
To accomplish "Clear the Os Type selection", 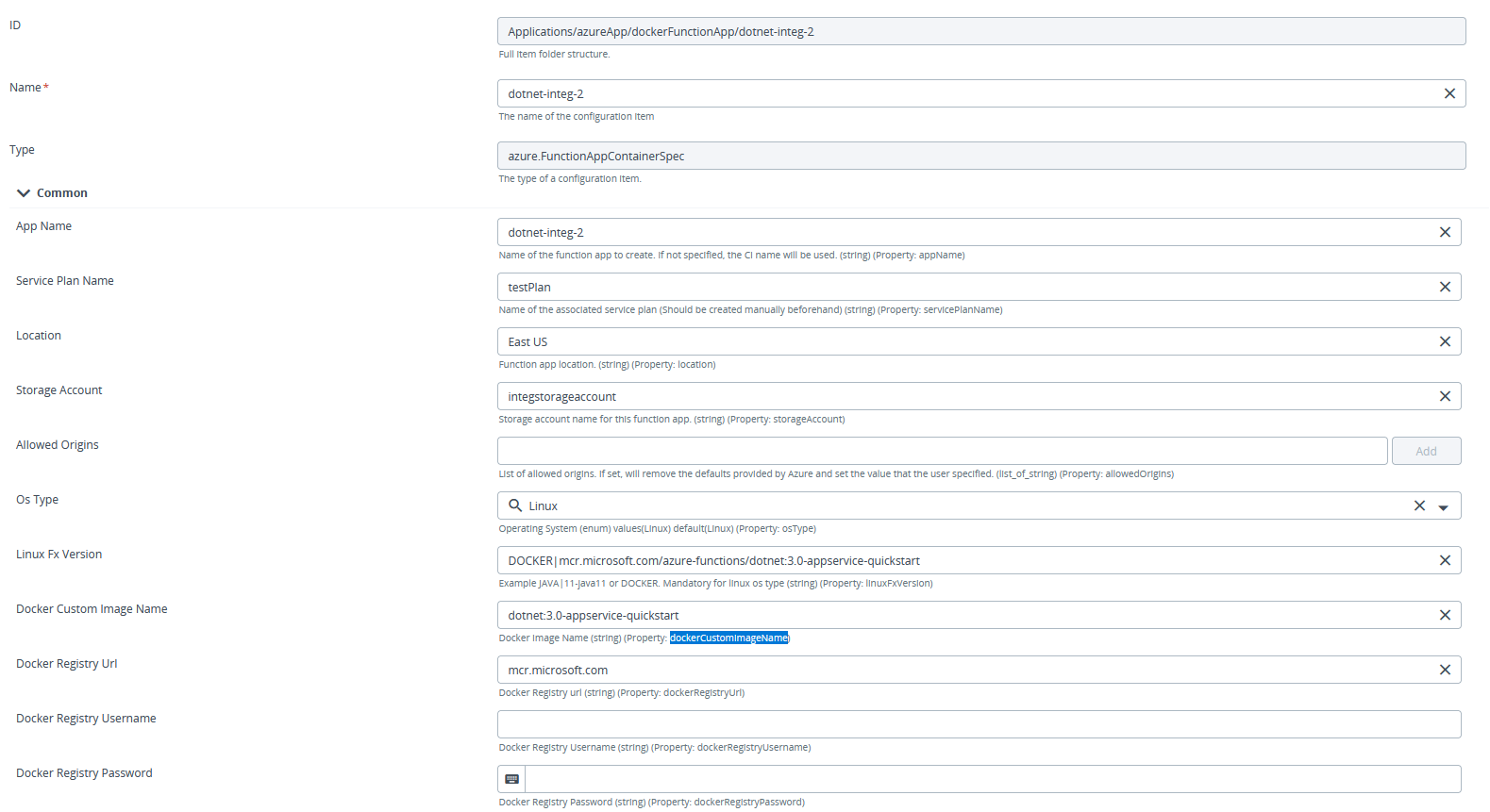I will click(1419, 505).
